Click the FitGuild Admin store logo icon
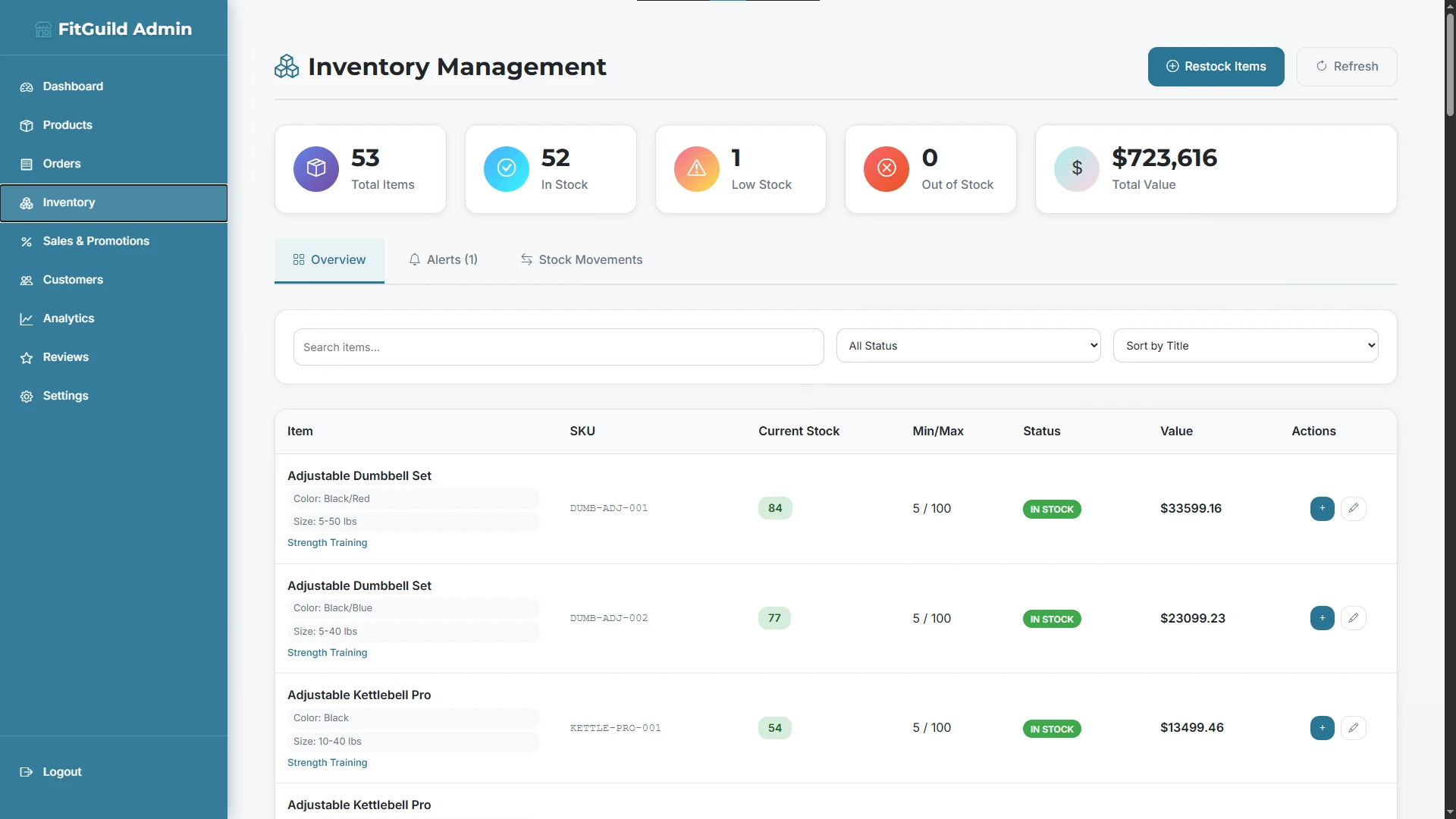Image resolution: width=1456 pixels, height=819 pixels. (43, 30)
